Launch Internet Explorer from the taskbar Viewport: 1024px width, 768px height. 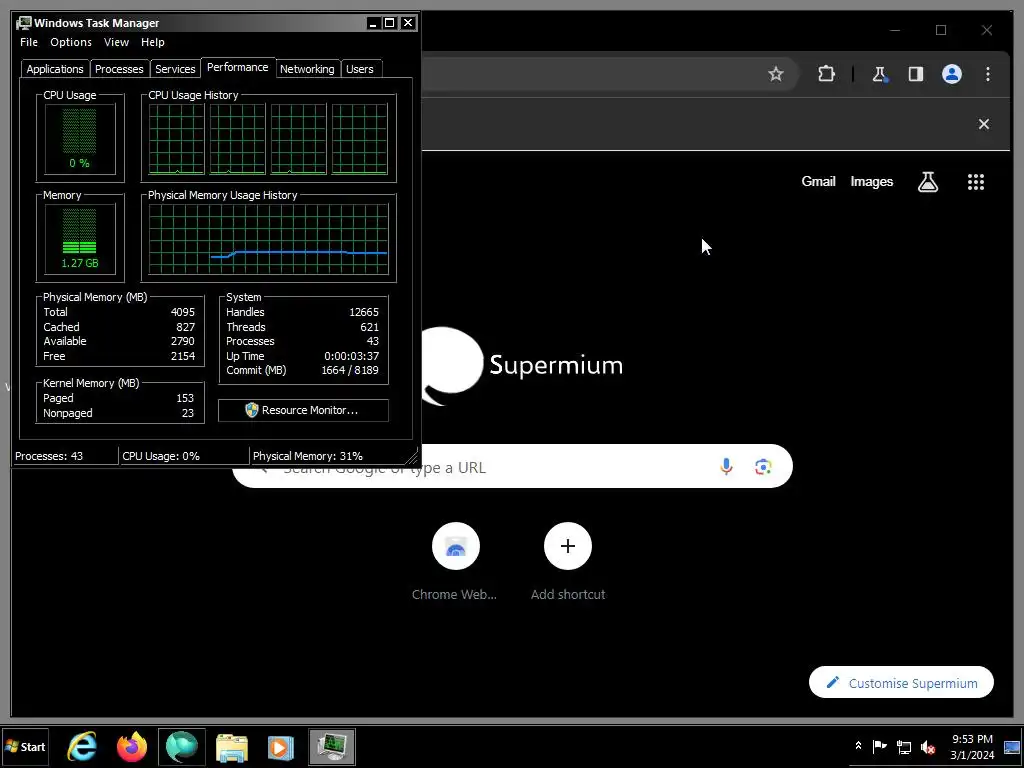click(82, 746)
